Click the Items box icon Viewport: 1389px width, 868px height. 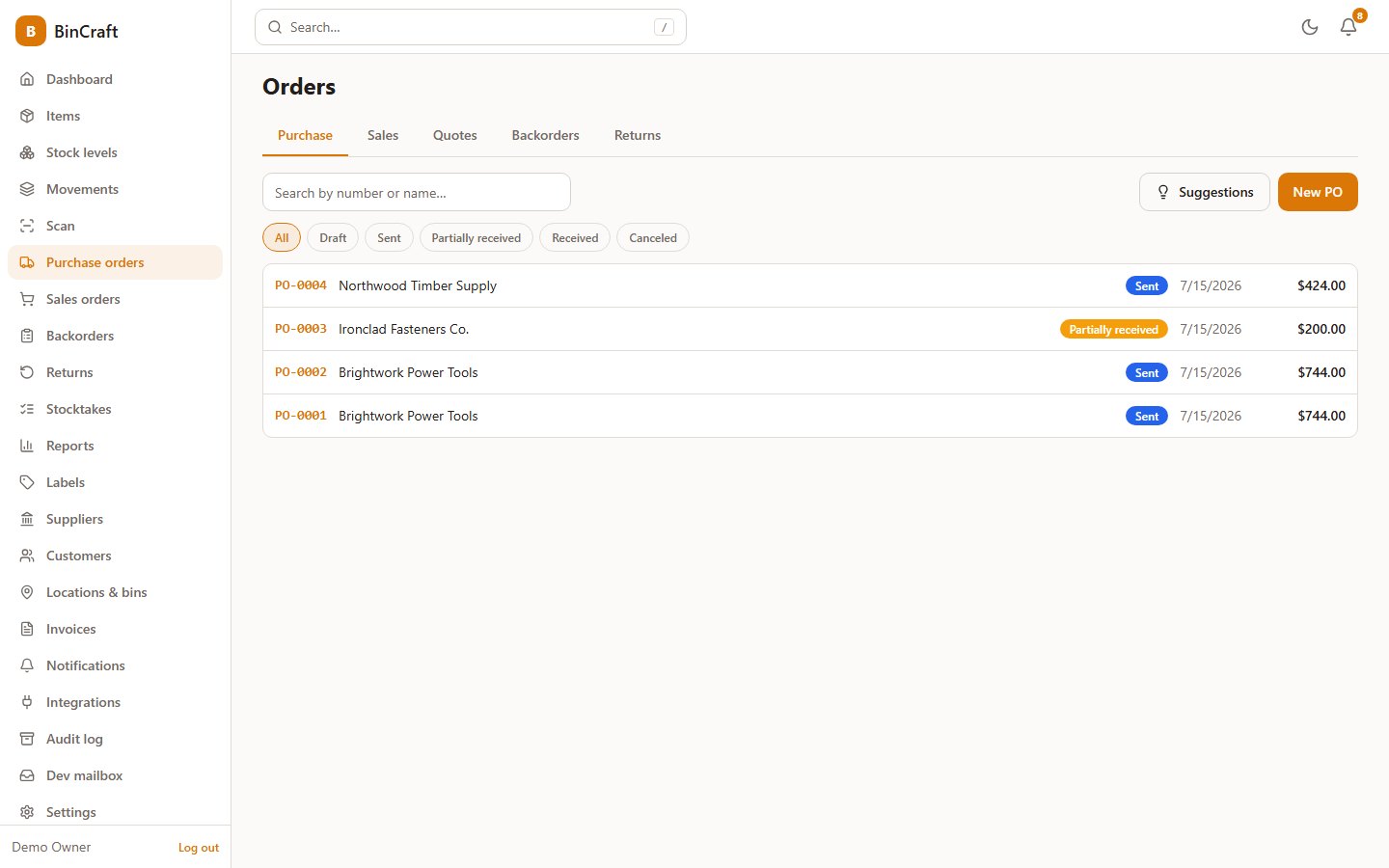[x=27, y=116]
